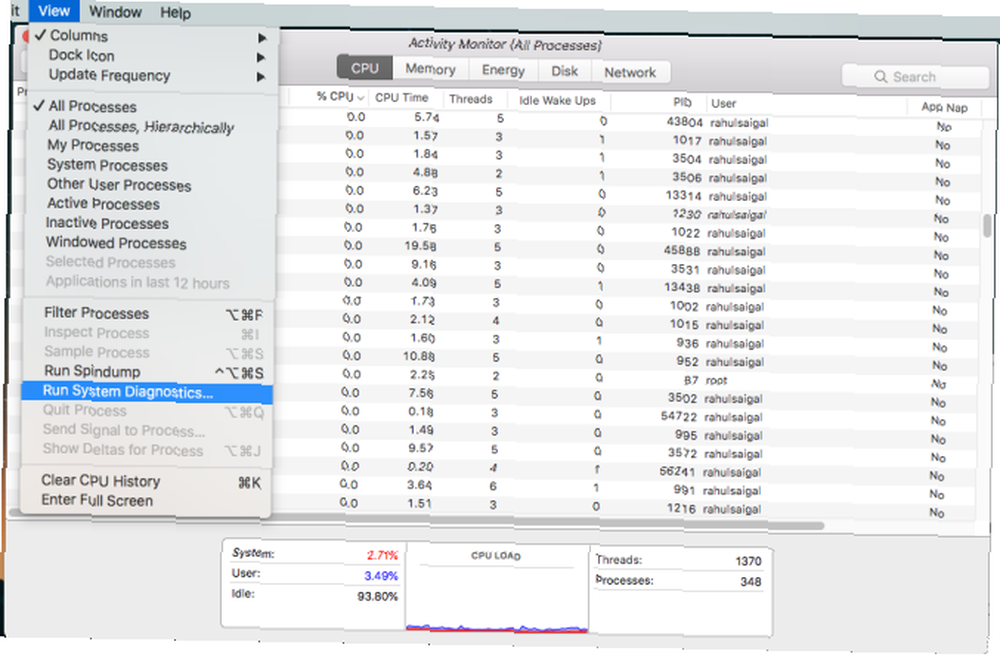Viewport: 1000px width, 657px height.
Task: Click User percentage 3.49%
Action: pos(381,576)
